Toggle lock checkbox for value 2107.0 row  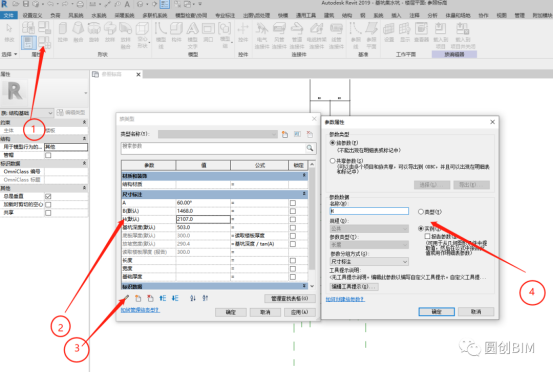point(293,219)
